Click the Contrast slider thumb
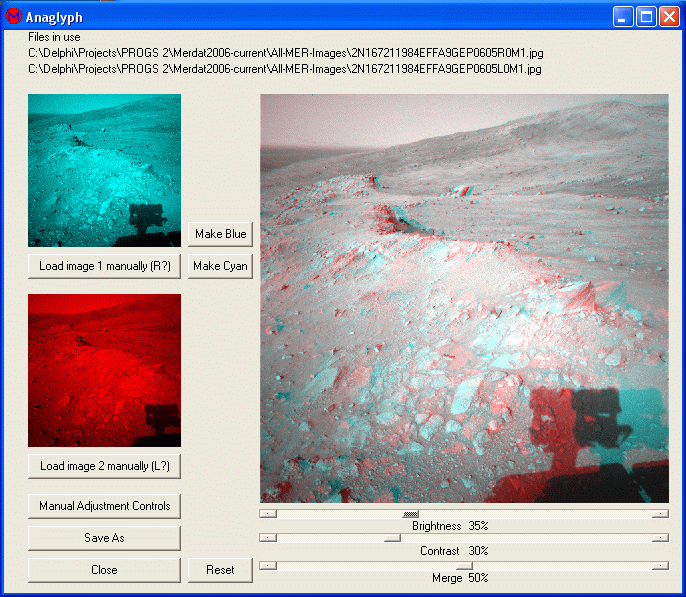The image size is (686, 597). point(392,538)
